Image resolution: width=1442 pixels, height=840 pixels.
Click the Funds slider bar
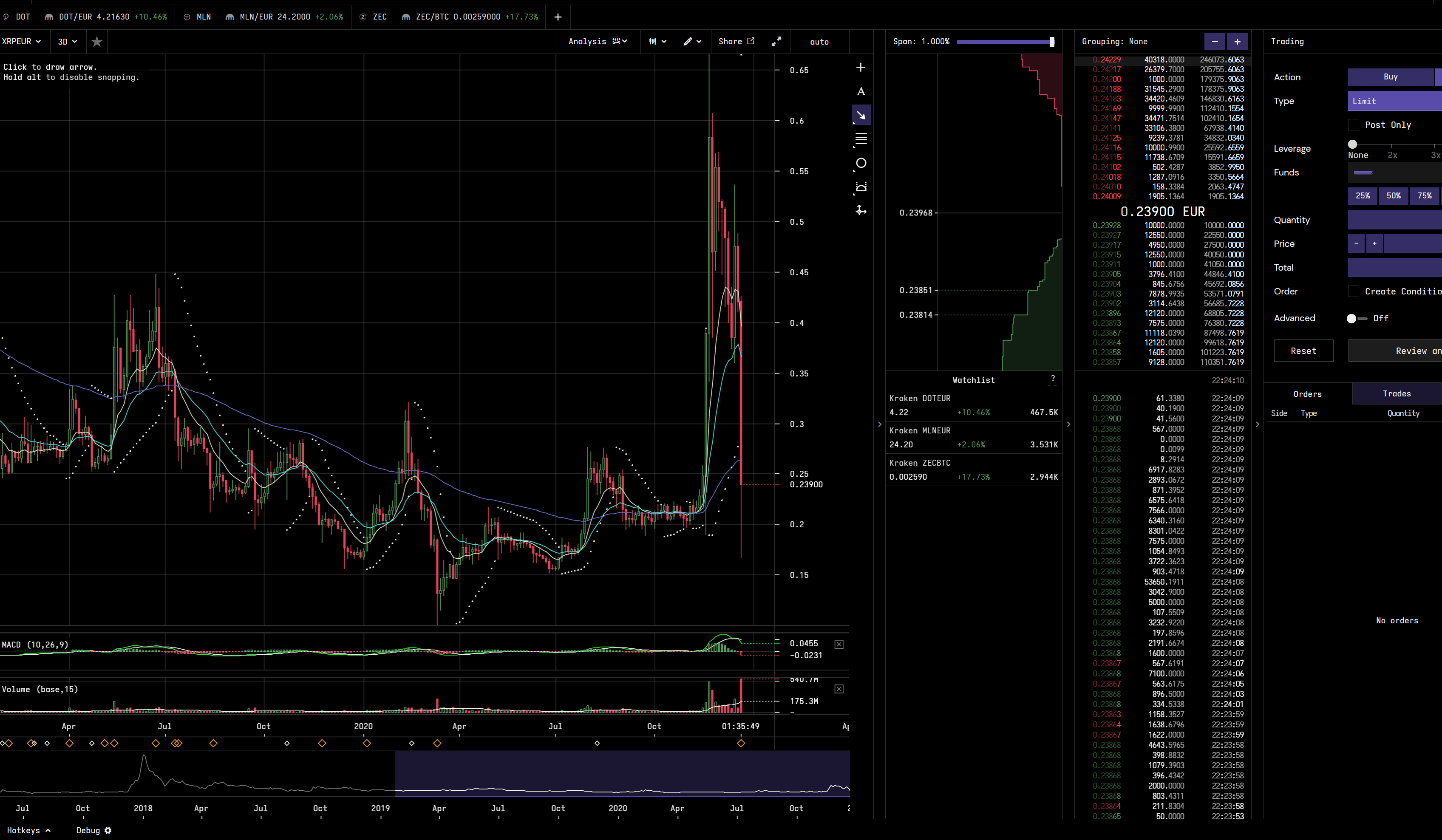pos(1394,172)
